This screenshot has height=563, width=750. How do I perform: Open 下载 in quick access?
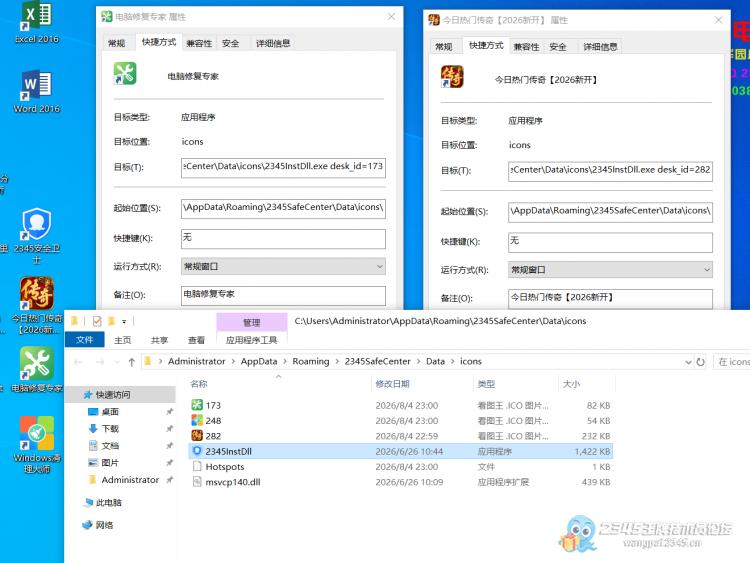(x=110, y=429)
